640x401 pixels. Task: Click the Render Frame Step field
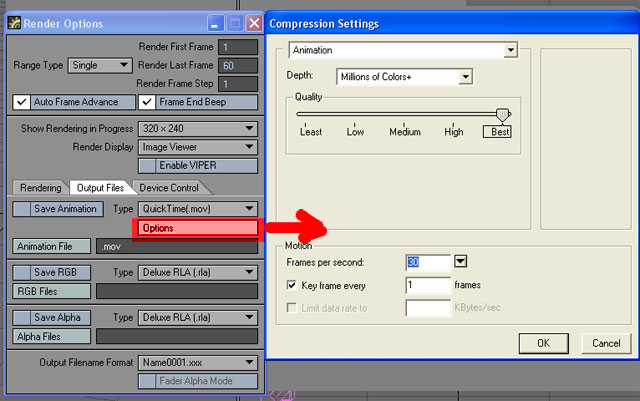point(238,84)
